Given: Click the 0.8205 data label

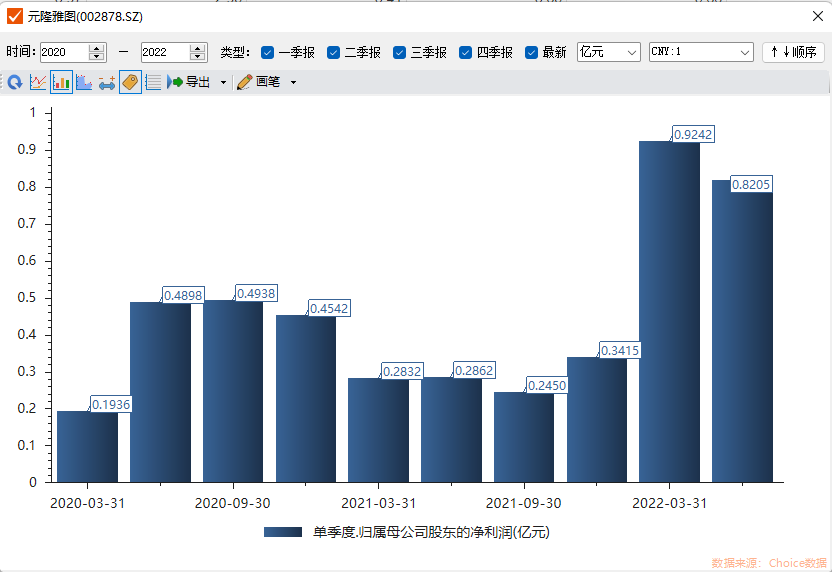Looking at the screenshot, I should click(x=751, y=184).
